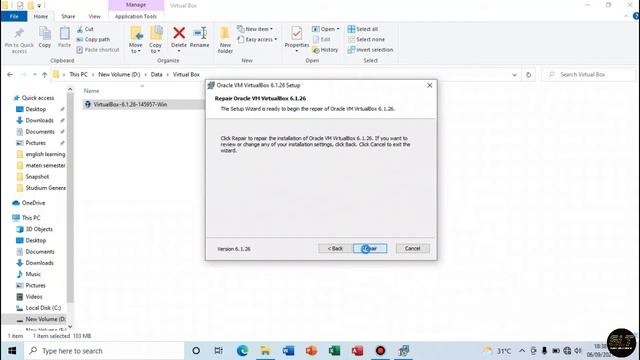Click the Back button in the setup wizard
Screen dimensions: 640x360
point(335,249)
